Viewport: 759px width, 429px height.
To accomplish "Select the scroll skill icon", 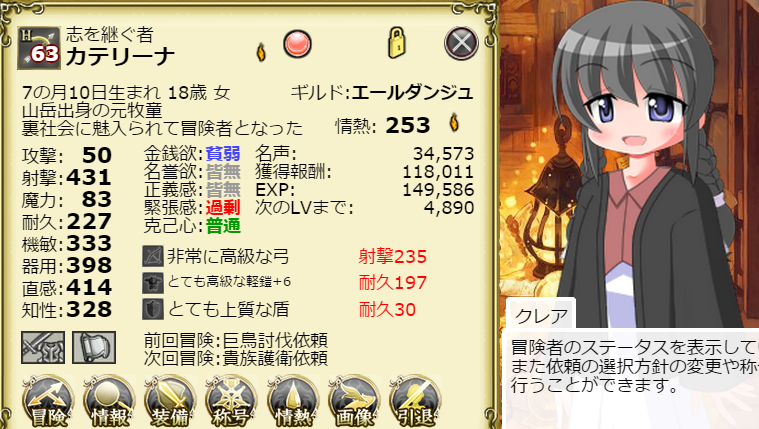I will 94,347.
